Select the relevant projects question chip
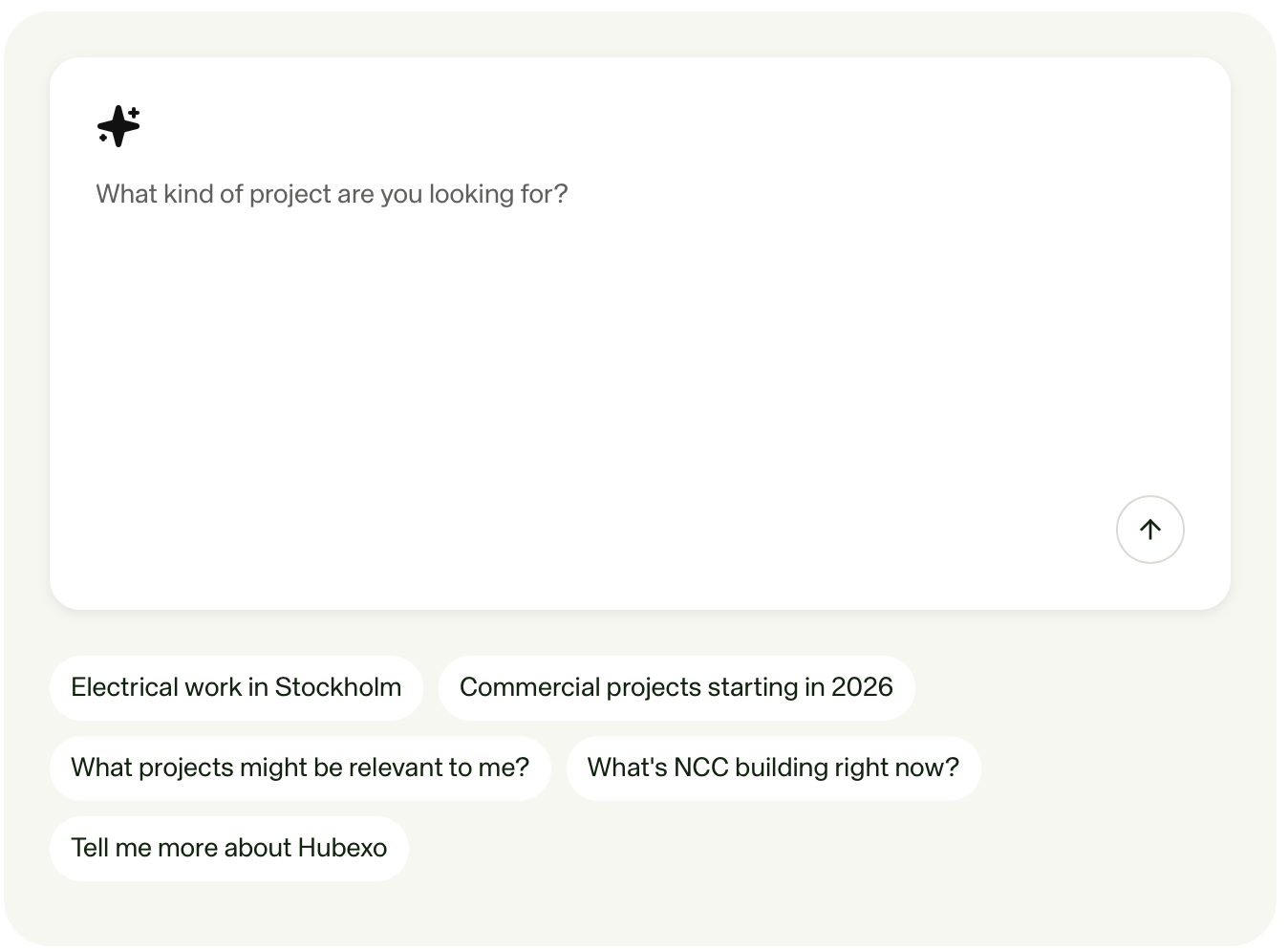 (300, 768)
